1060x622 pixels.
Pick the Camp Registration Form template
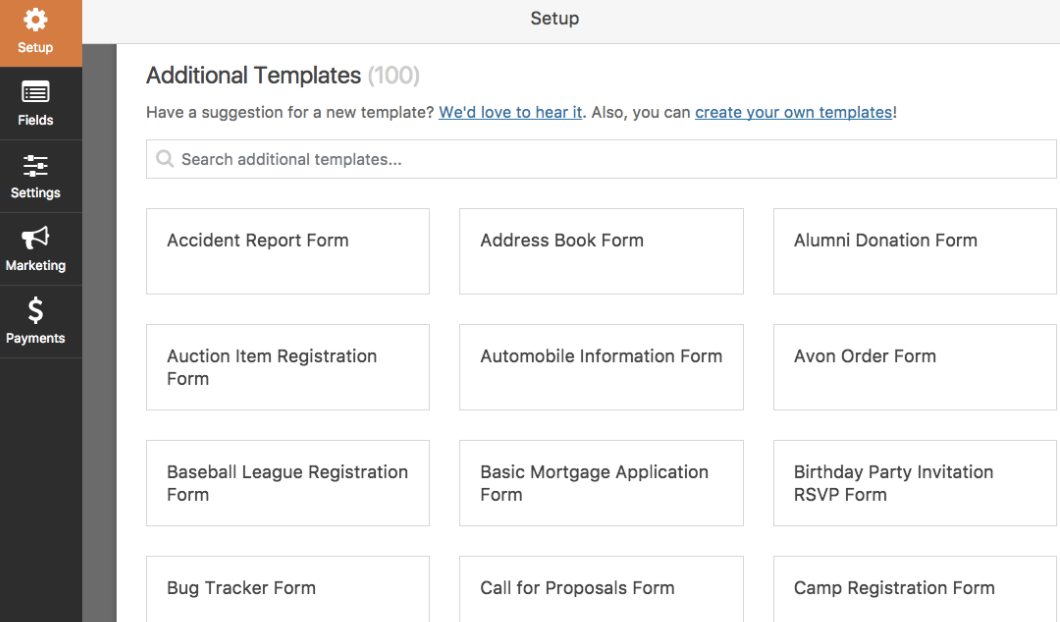(x=915, y=590)
